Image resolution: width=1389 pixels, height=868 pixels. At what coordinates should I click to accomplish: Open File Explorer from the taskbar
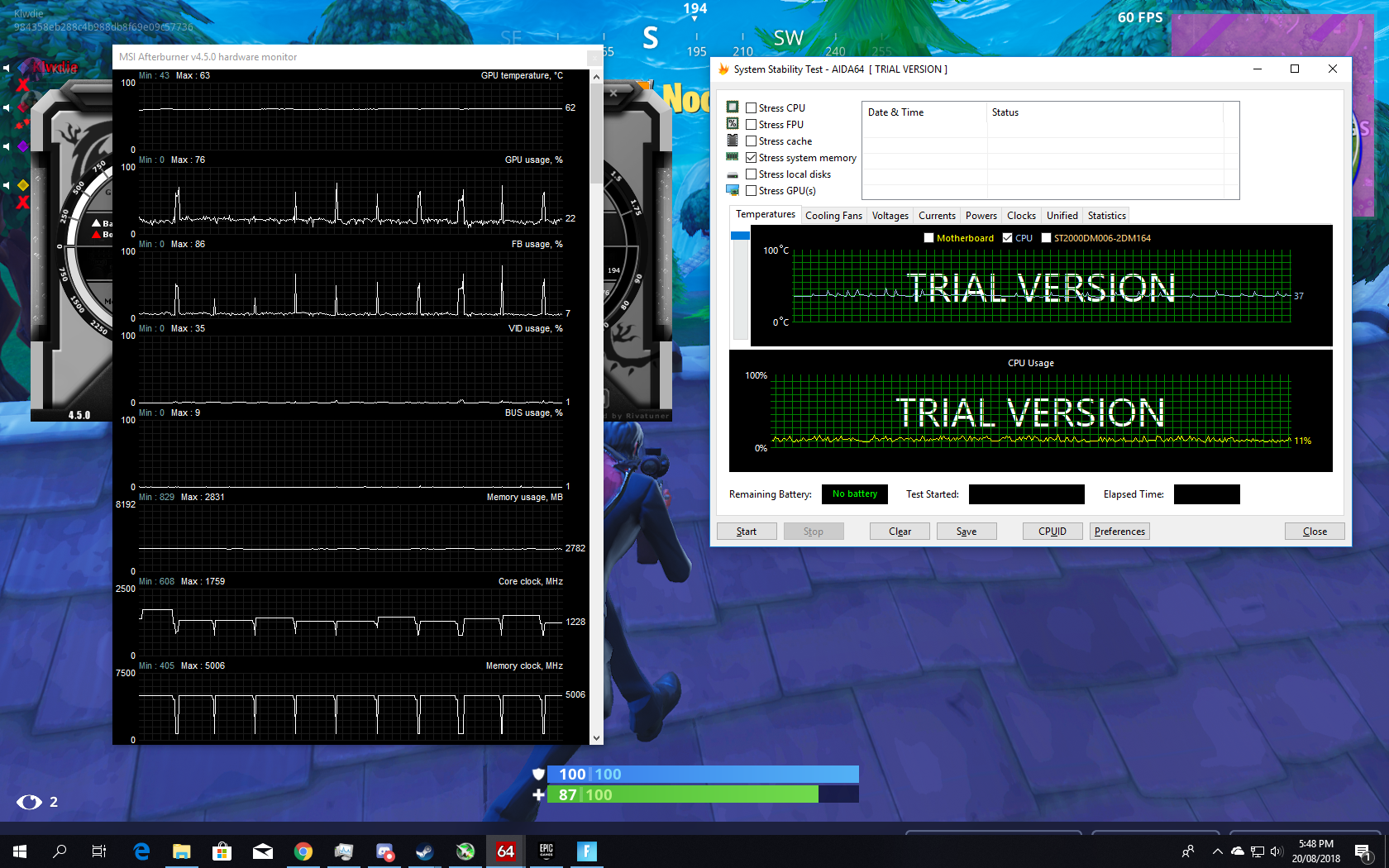coord(182,851)
